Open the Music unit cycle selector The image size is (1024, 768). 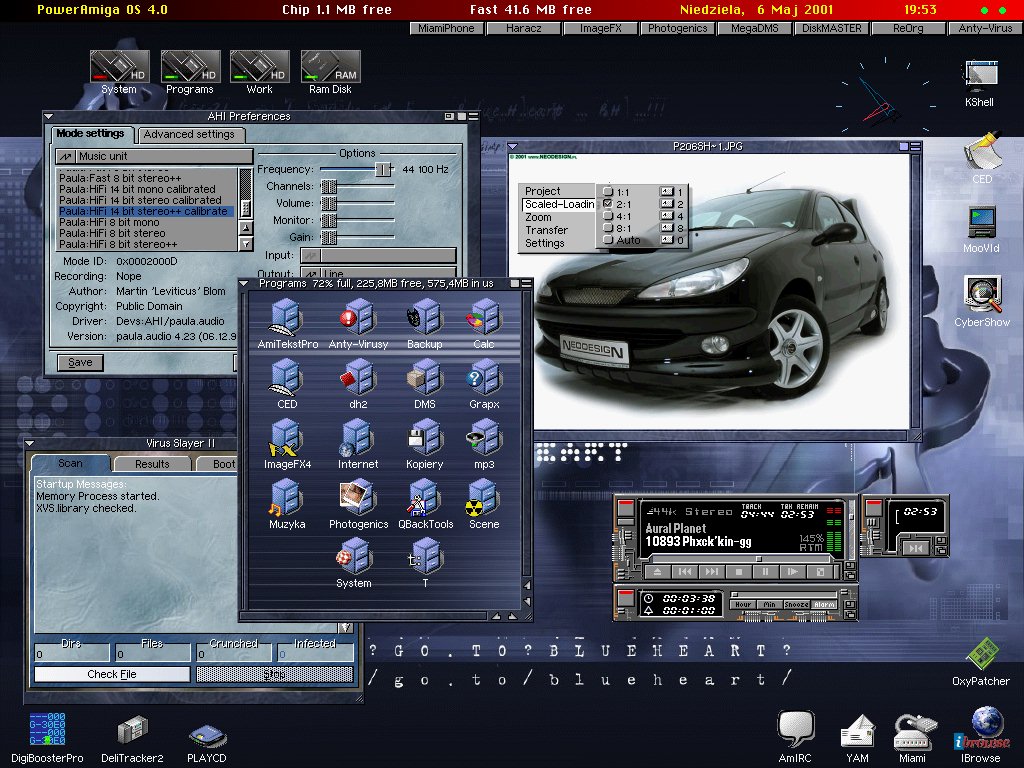tap(154, 156)
